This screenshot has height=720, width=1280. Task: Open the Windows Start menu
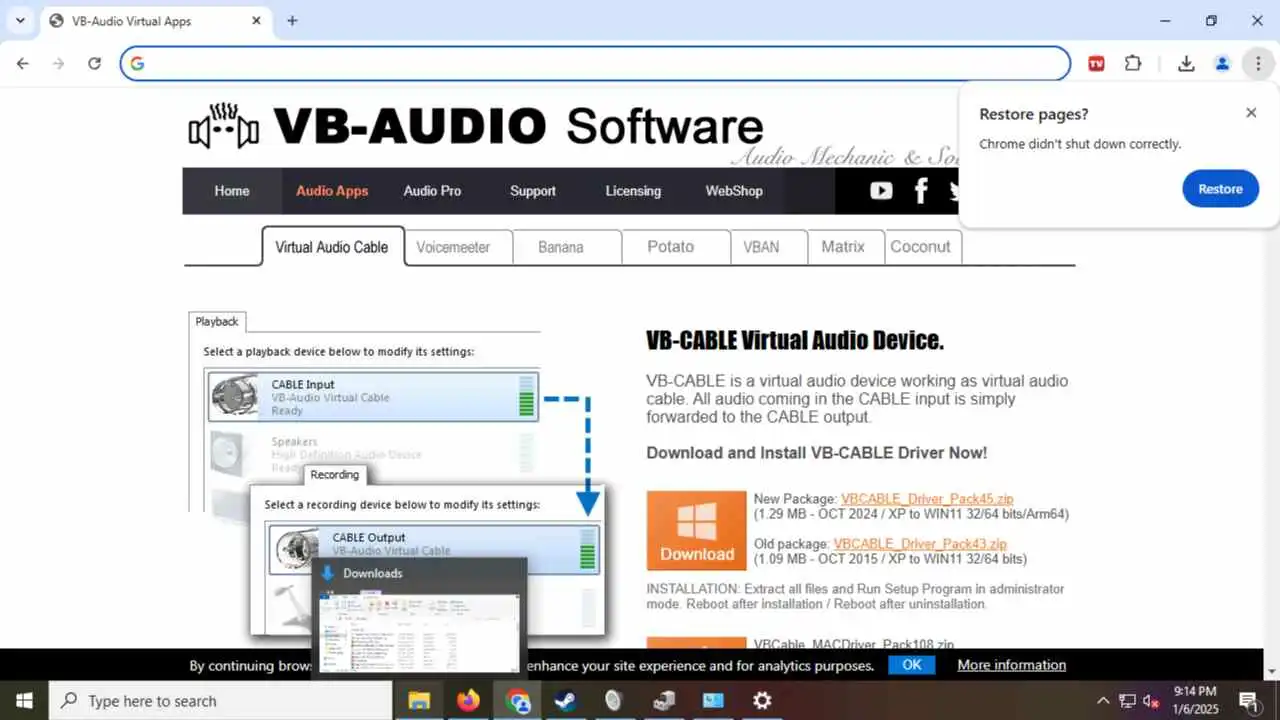point(23,700)
